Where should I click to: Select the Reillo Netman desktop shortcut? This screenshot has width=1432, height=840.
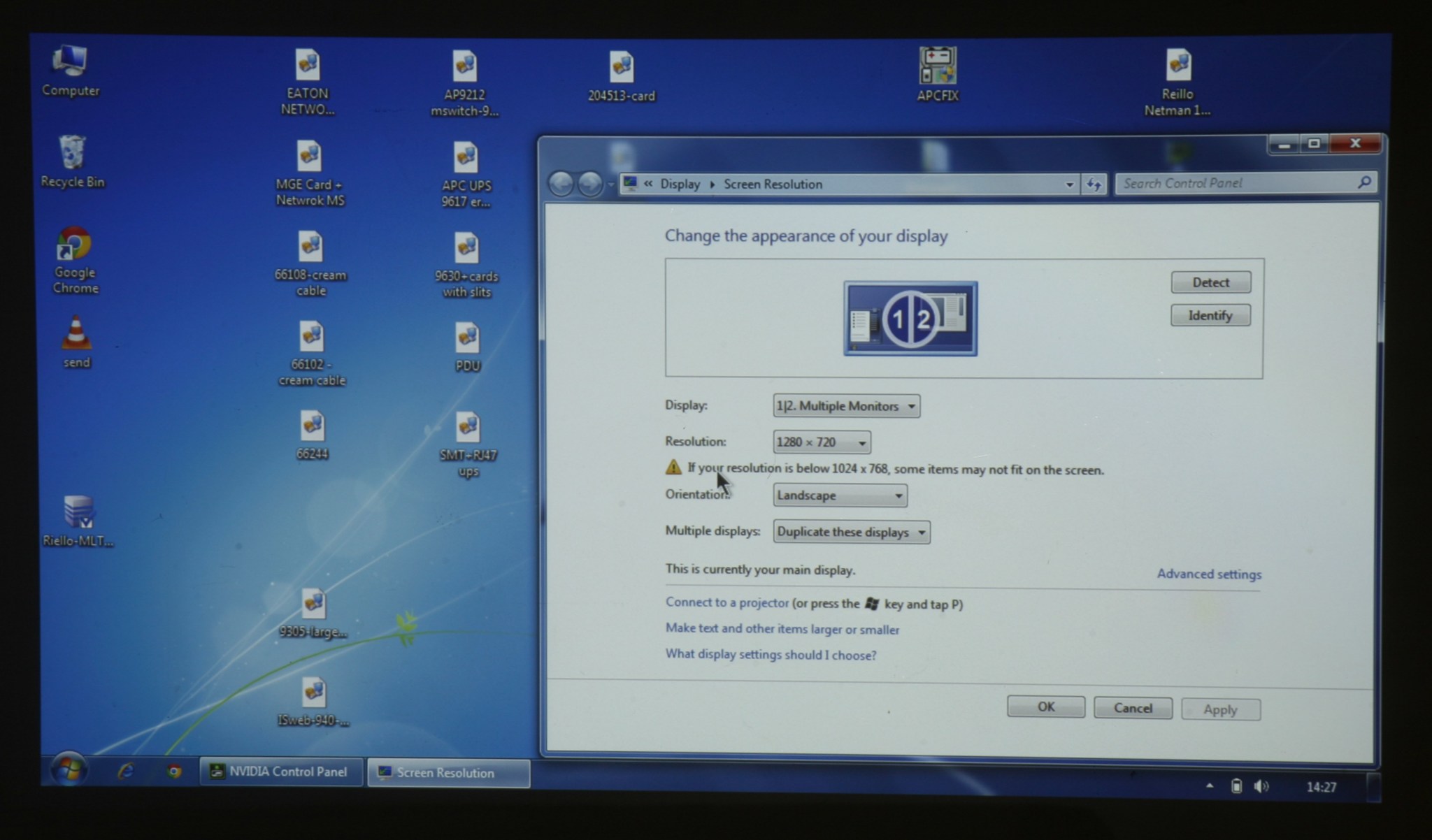click(1178, 82)
